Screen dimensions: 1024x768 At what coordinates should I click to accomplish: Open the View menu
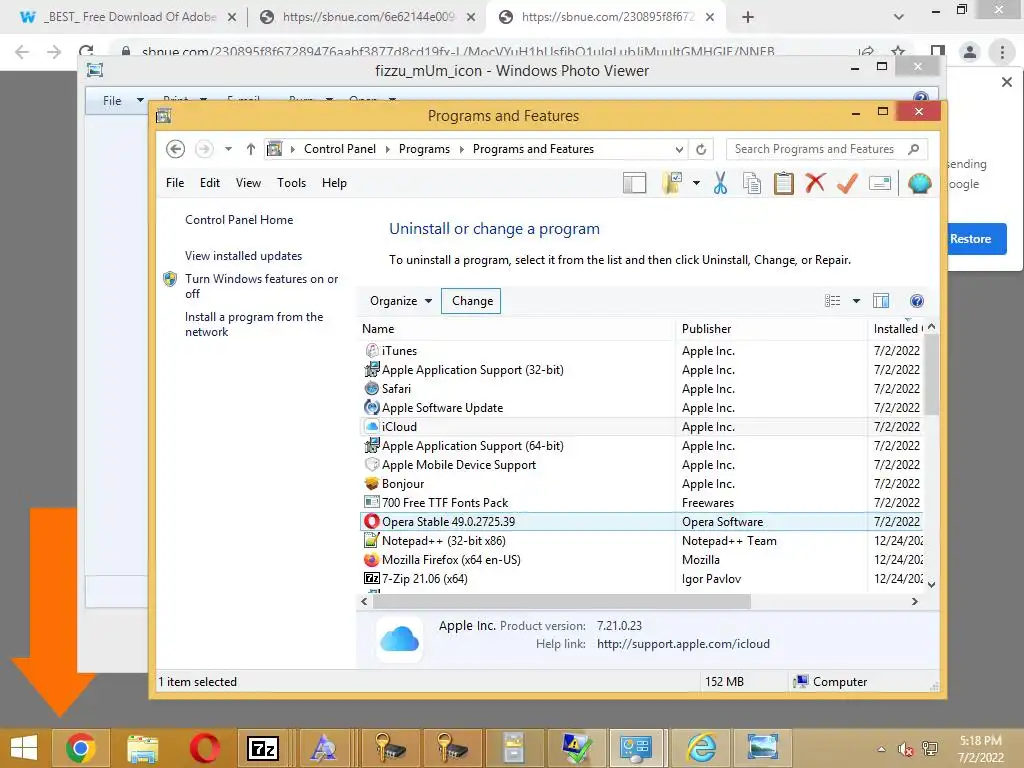click(x=248, y=183)
